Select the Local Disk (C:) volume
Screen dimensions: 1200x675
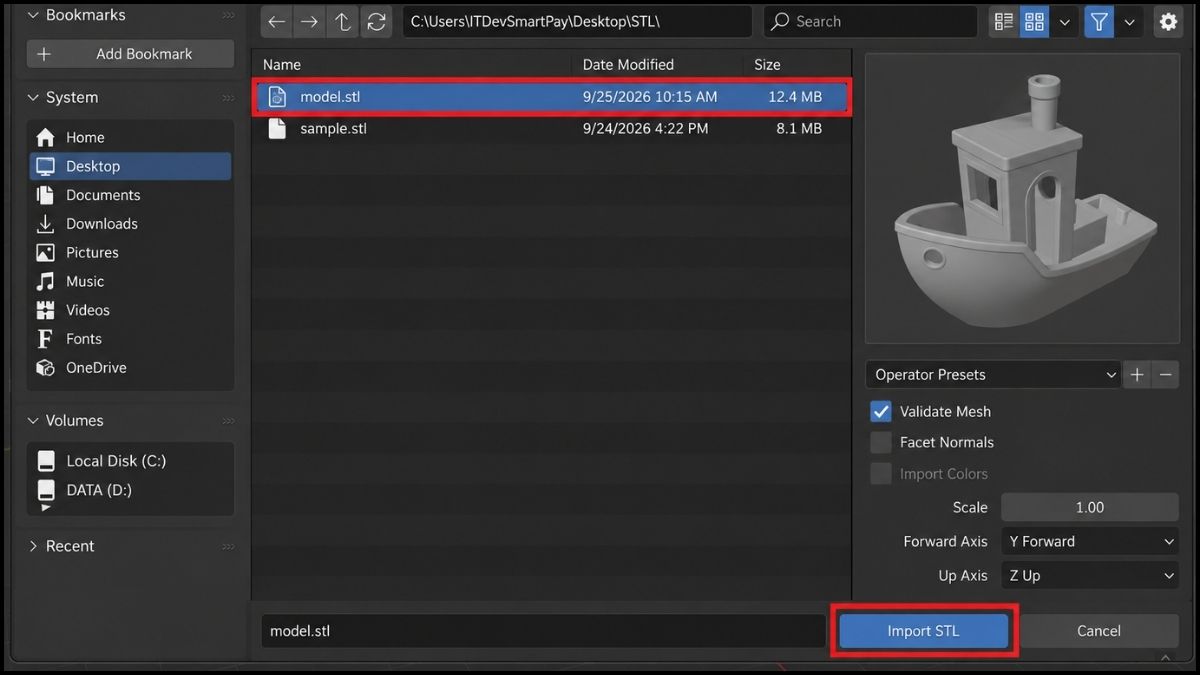tap(131, 461)
